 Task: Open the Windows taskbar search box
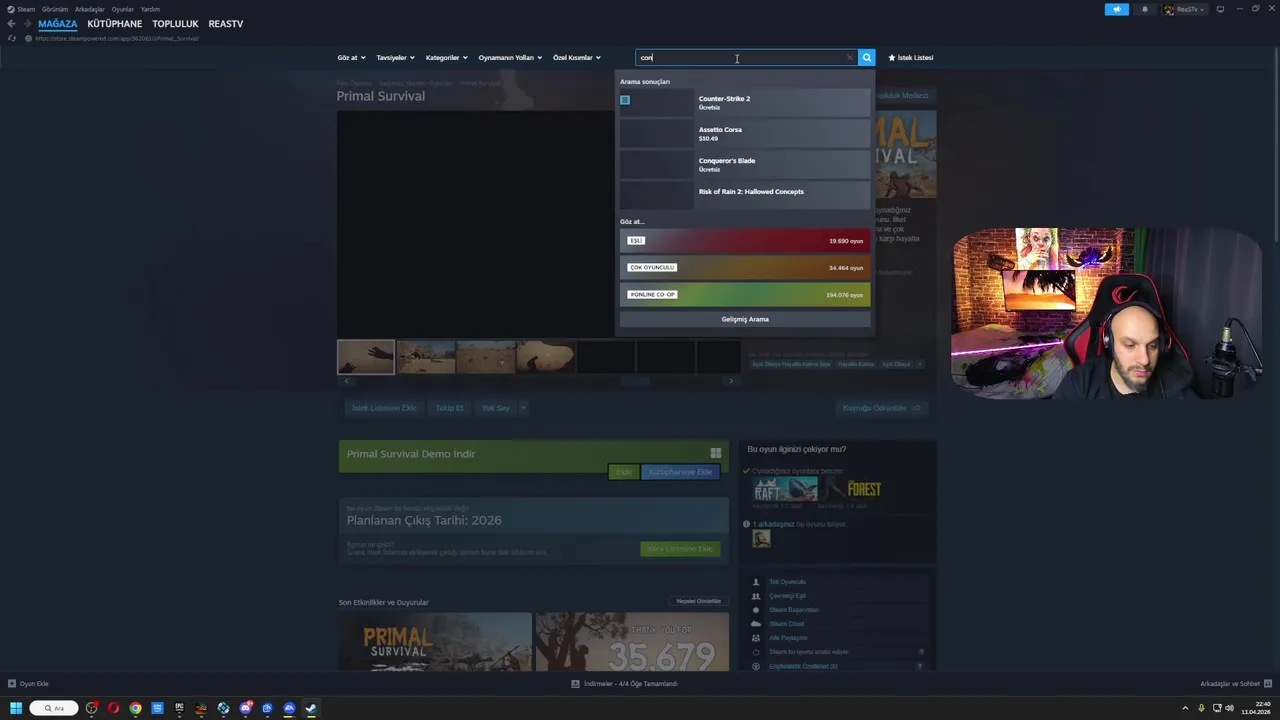54,708
